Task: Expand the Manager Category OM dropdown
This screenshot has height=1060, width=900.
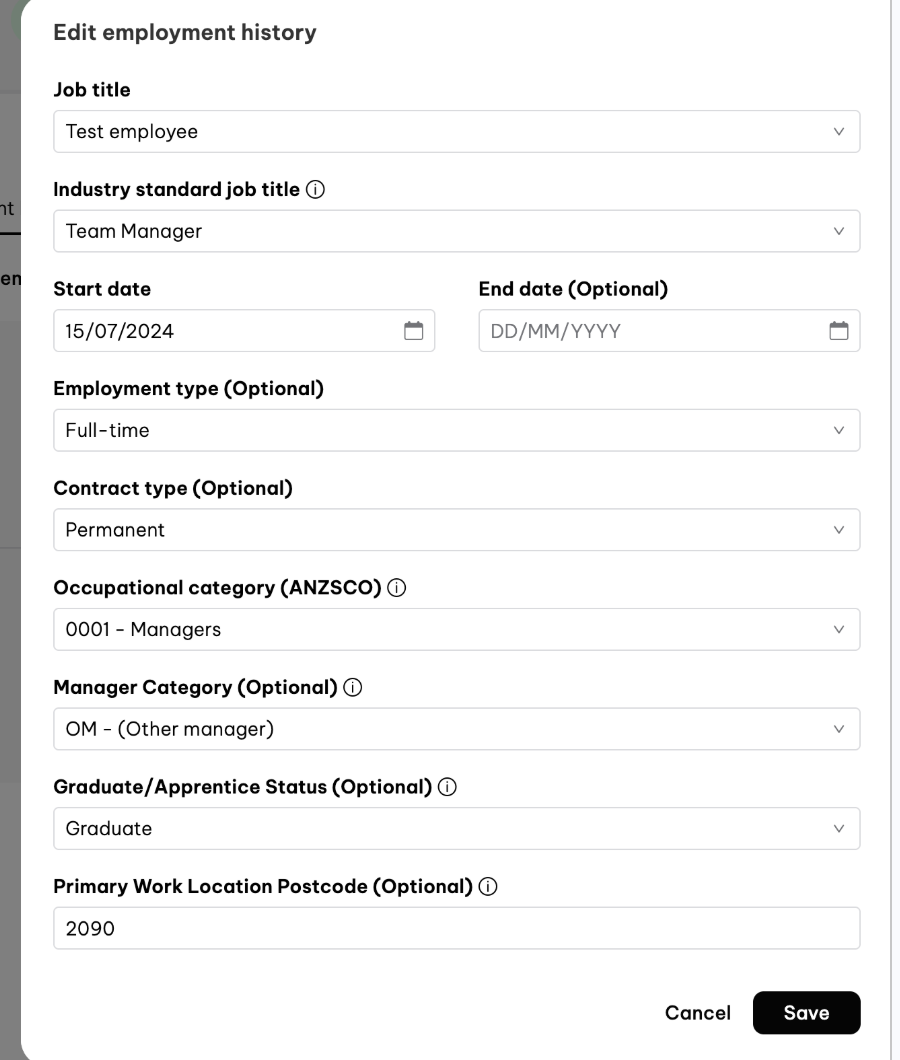Action: [456, 729]
